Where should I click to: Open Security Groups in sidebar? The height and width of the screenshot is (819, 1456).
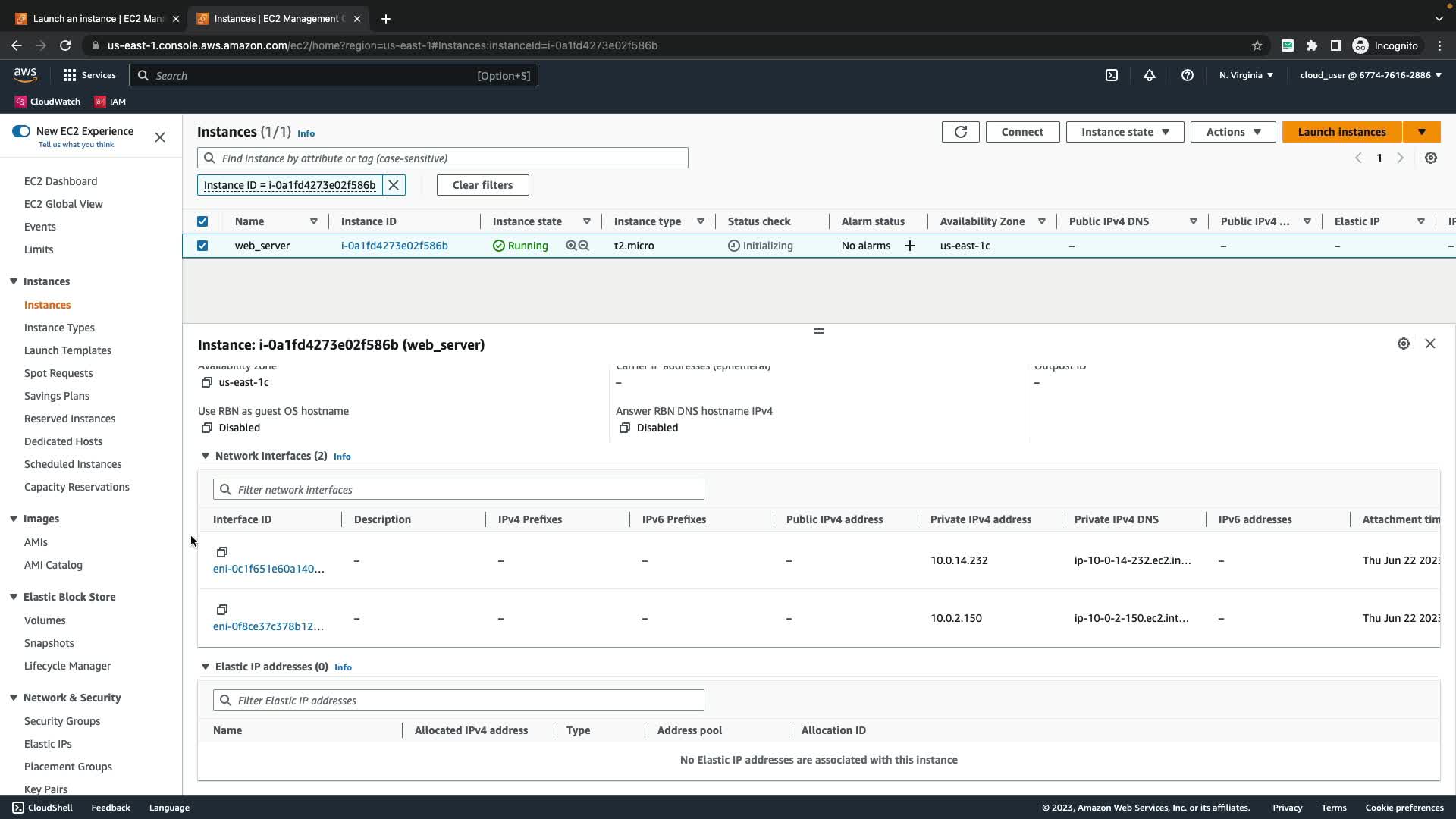pos(62,721)
